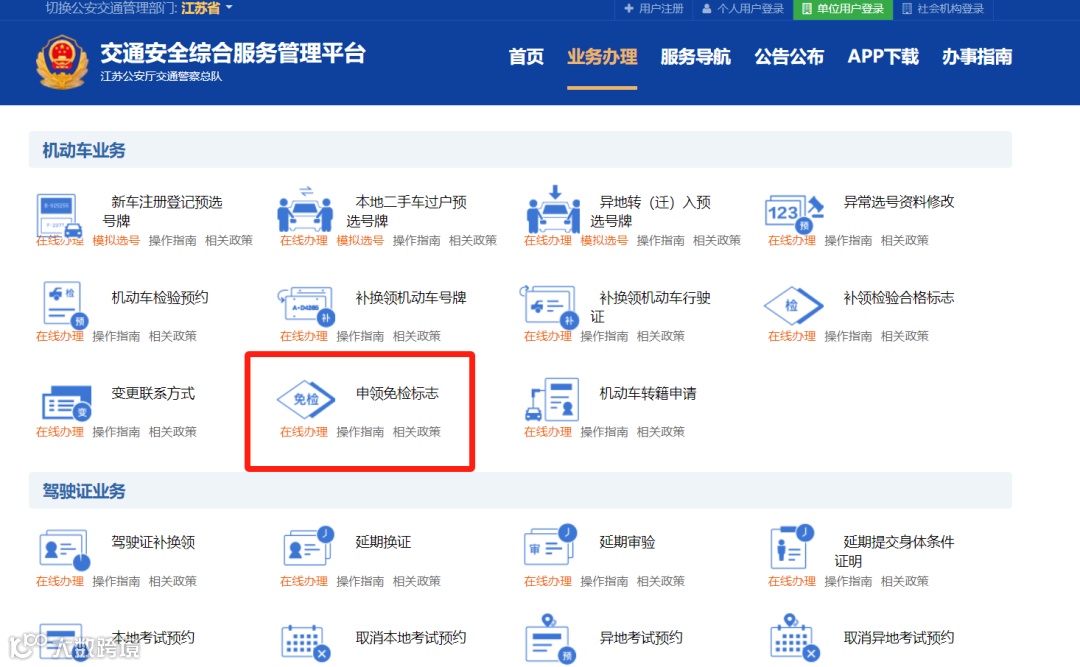
Task: Click the 变更联系方式 icon
Action: point(66,402)
